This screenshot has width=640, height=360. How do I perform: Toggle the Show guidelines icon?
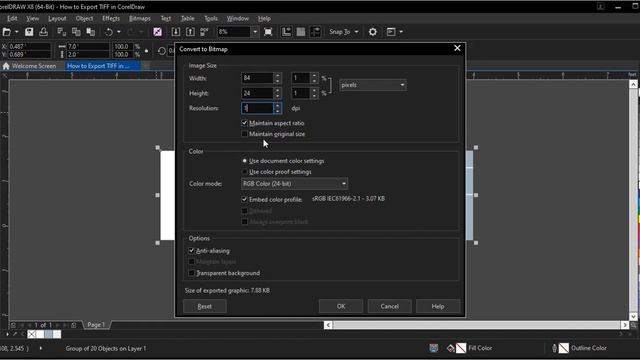(315, 32)
